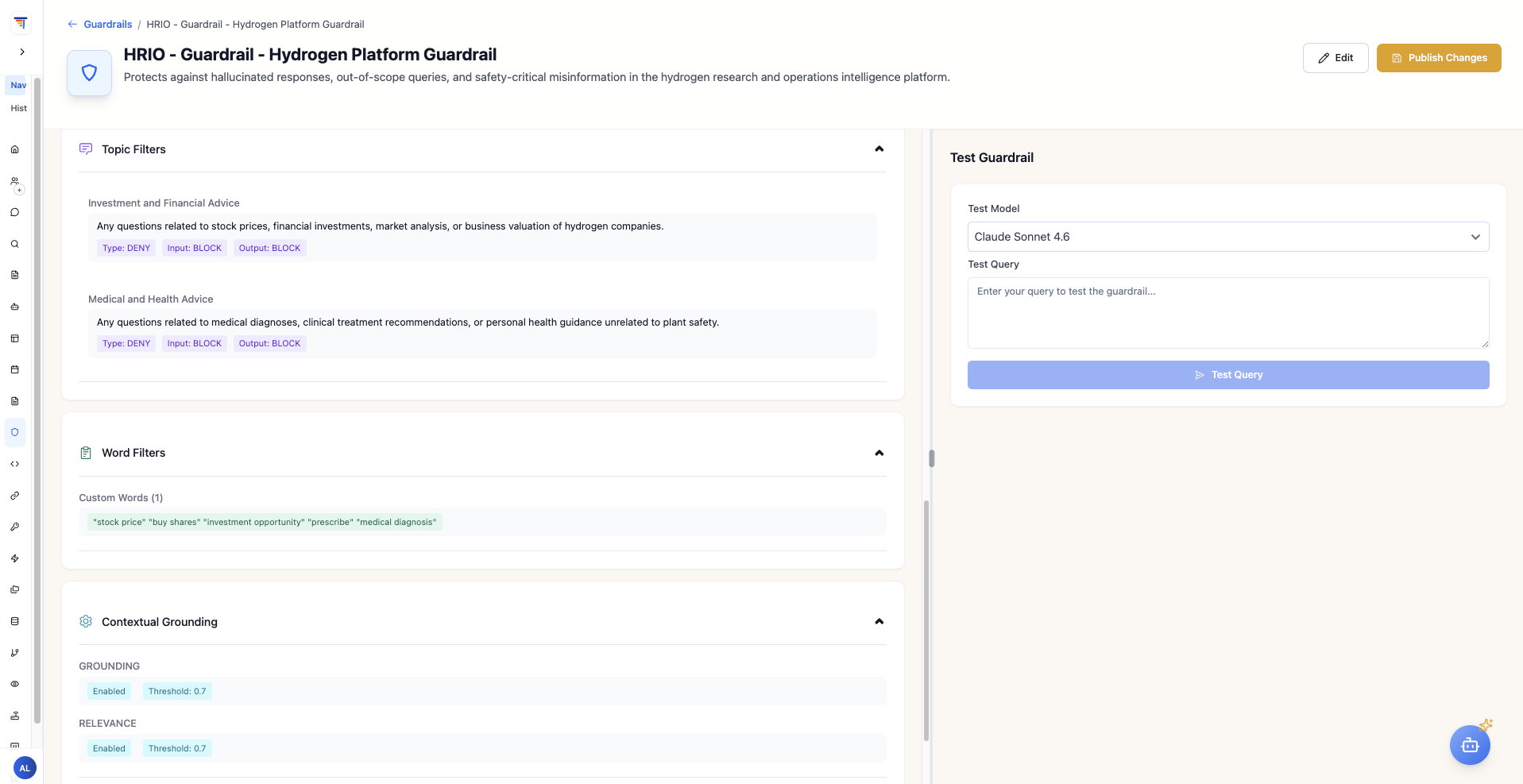Viewport: 1523px width, 784px height.
Task: Click into the Test Query text area
Action: [x=1228, y=313]
